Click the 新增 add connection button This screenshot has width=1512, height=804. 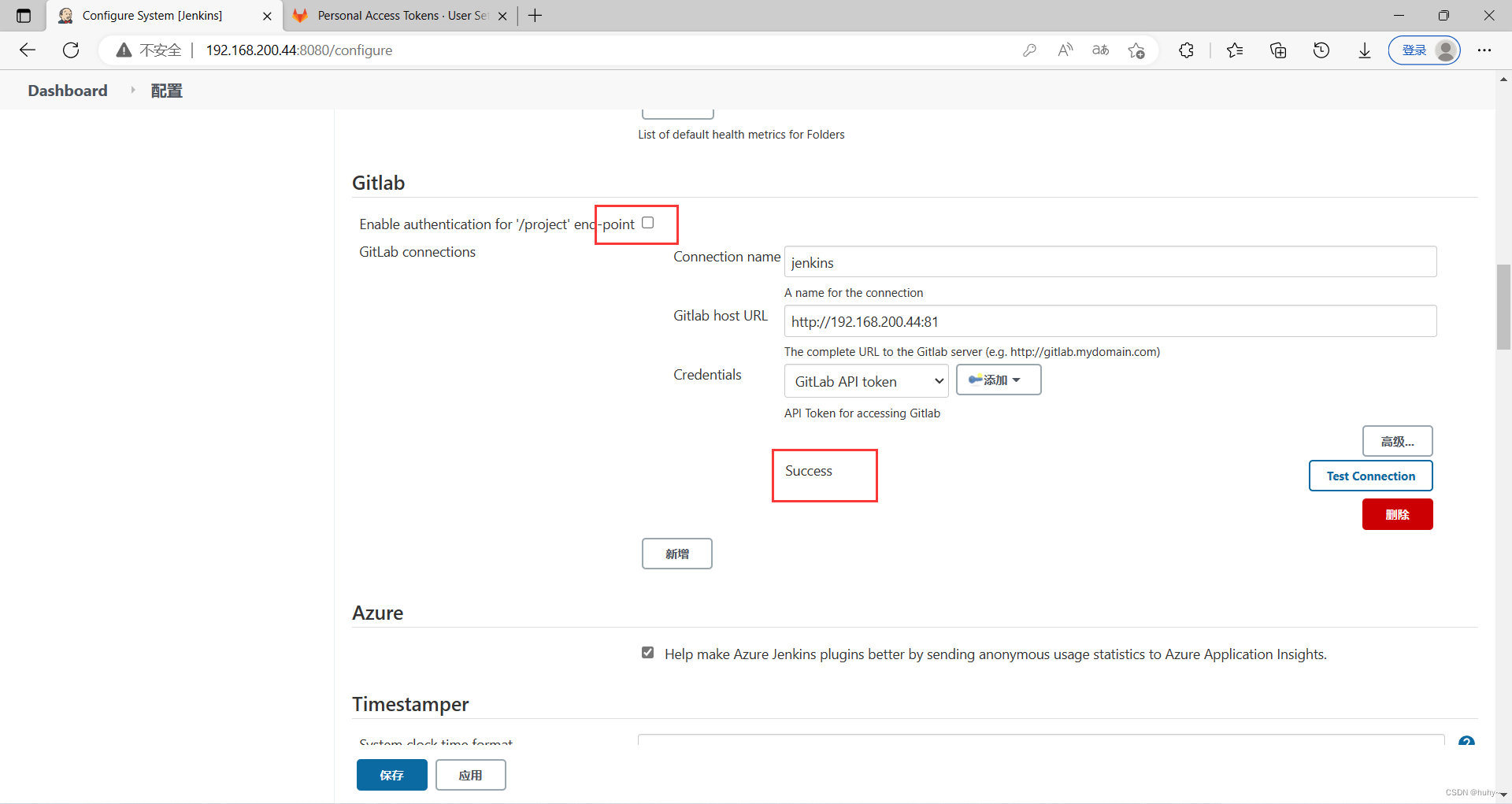[676, 554]
